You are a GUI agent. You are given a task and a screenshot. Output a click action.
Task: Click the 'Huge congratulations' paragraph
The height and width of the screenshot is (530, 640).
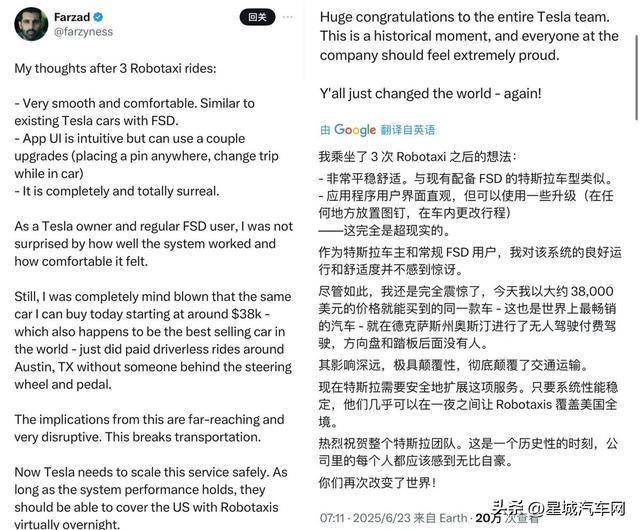pos(469,36)
